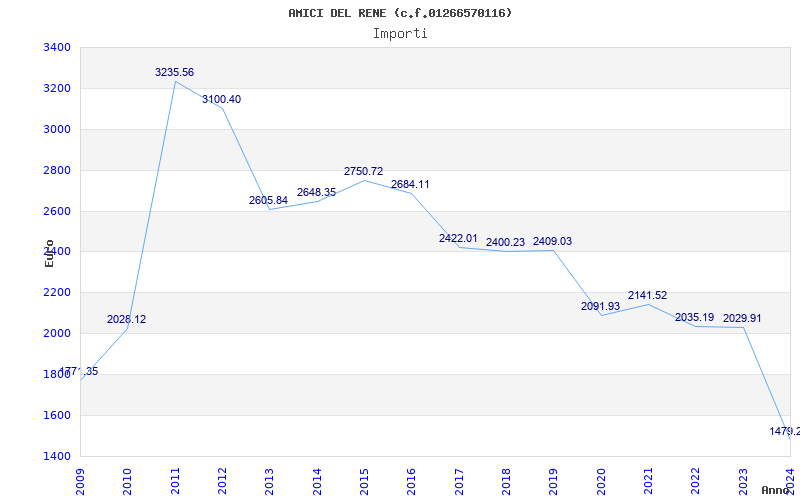Click the 2091.93 value label
This screenshot has width=800, height=500.
600,307
